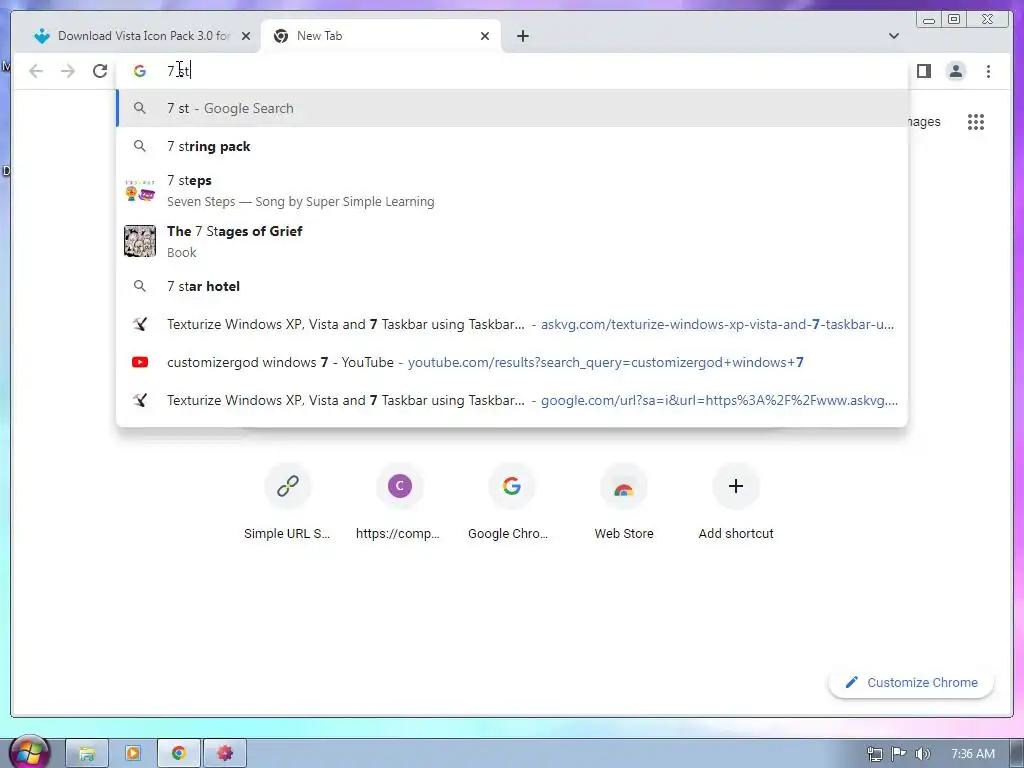Click the 7 Stages of Grief book thumbnail
The width and height of the screenshot is (1024, 768).
pyautogui.click(x=140, y=241)
